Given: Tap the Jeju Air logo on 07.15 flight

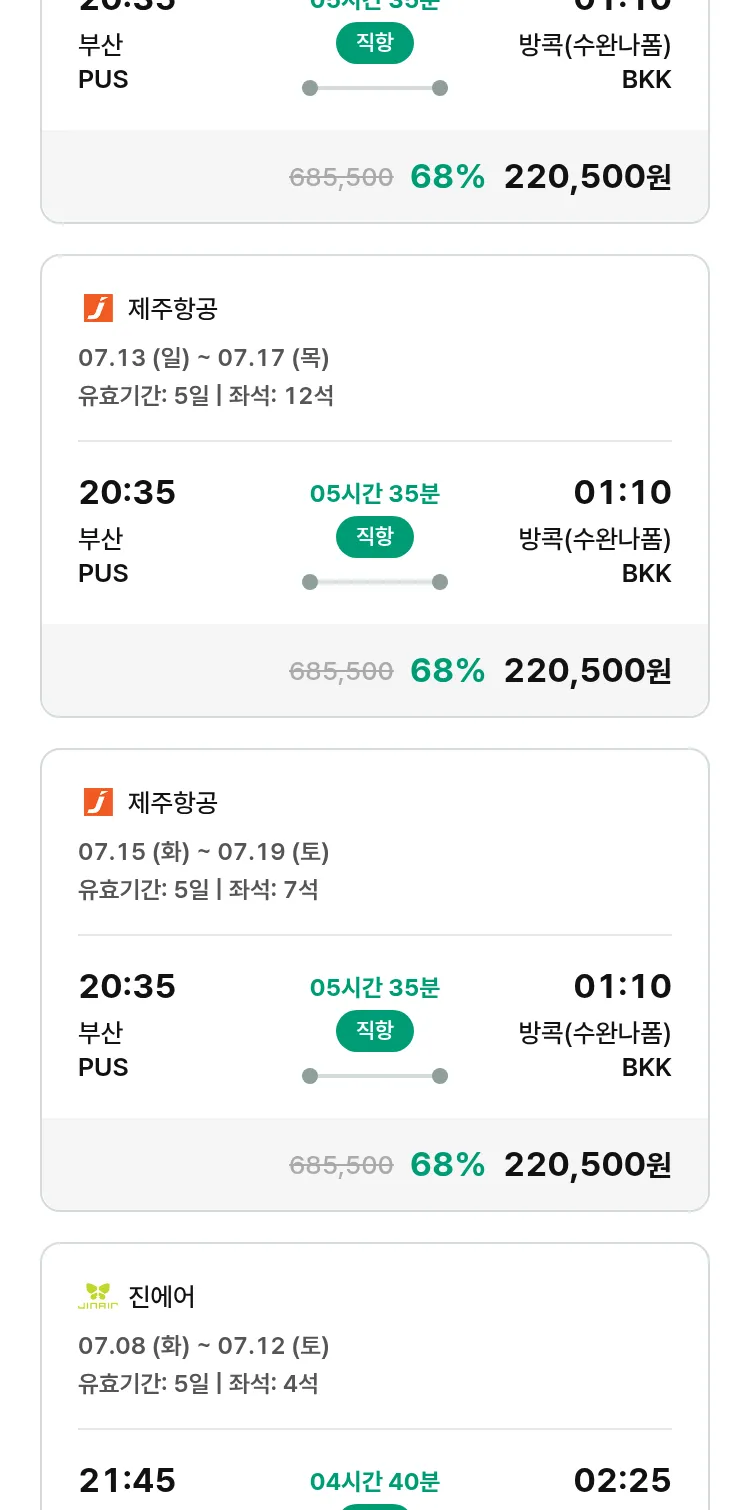Looking at the screenshot, I should (98, 802).
